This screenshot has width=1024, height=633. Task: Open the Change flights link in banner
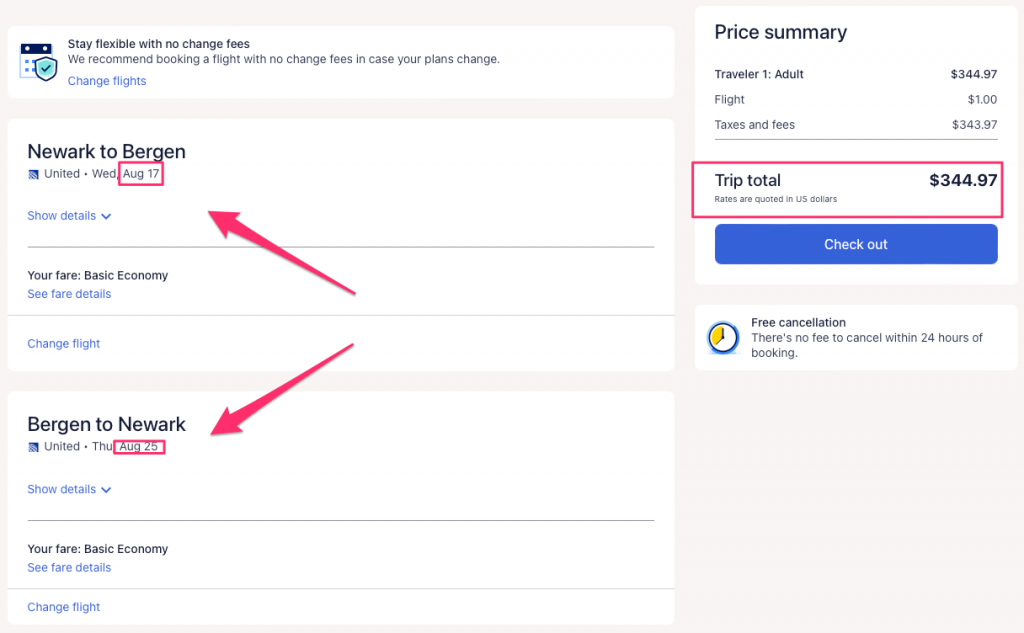tap(107, 81)
